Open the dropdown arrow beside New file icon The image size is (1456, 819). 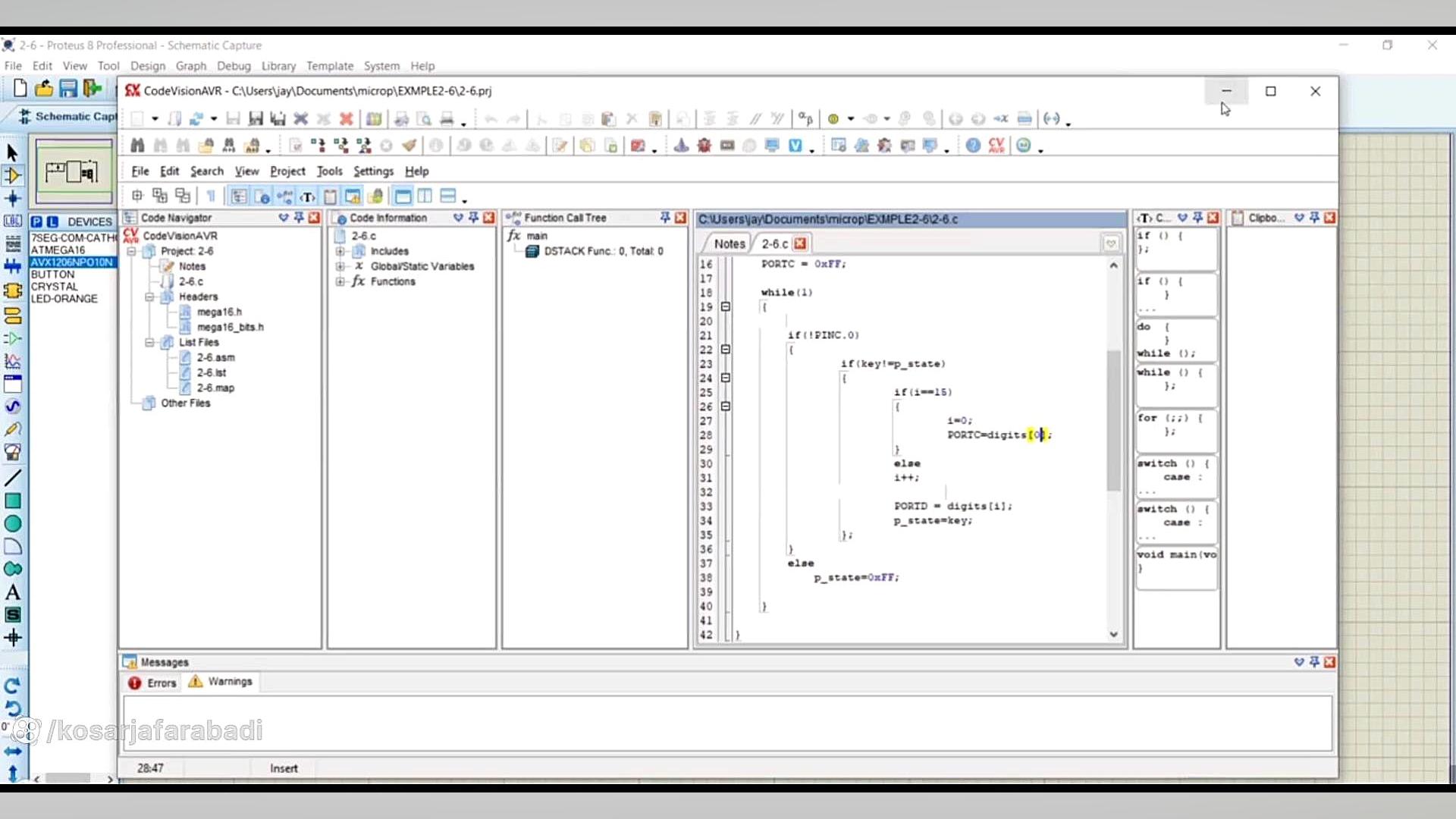click(155, 119)
